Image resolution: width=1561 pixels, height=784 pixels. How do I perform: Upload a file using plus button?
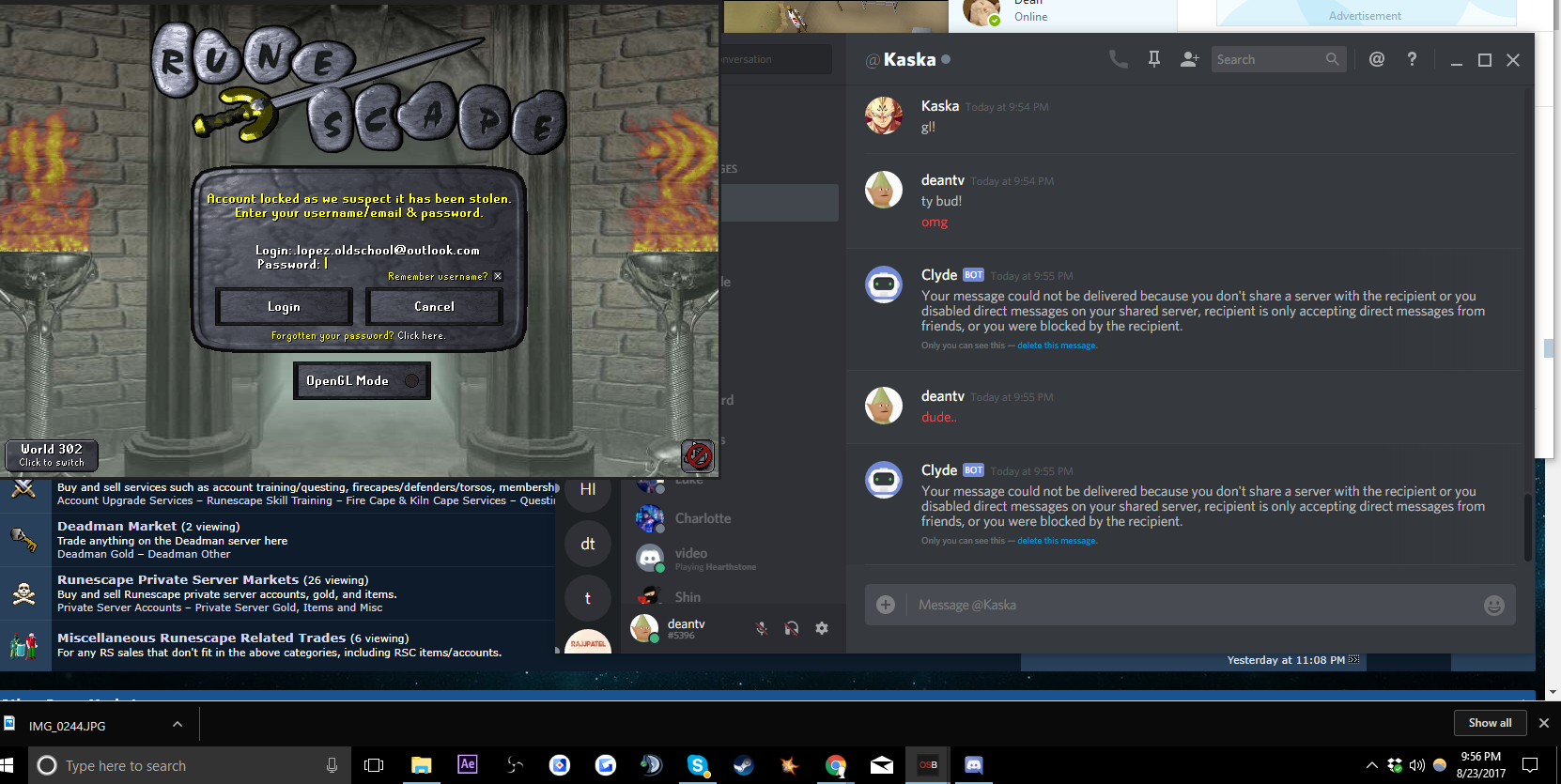[x=886, y=605]
